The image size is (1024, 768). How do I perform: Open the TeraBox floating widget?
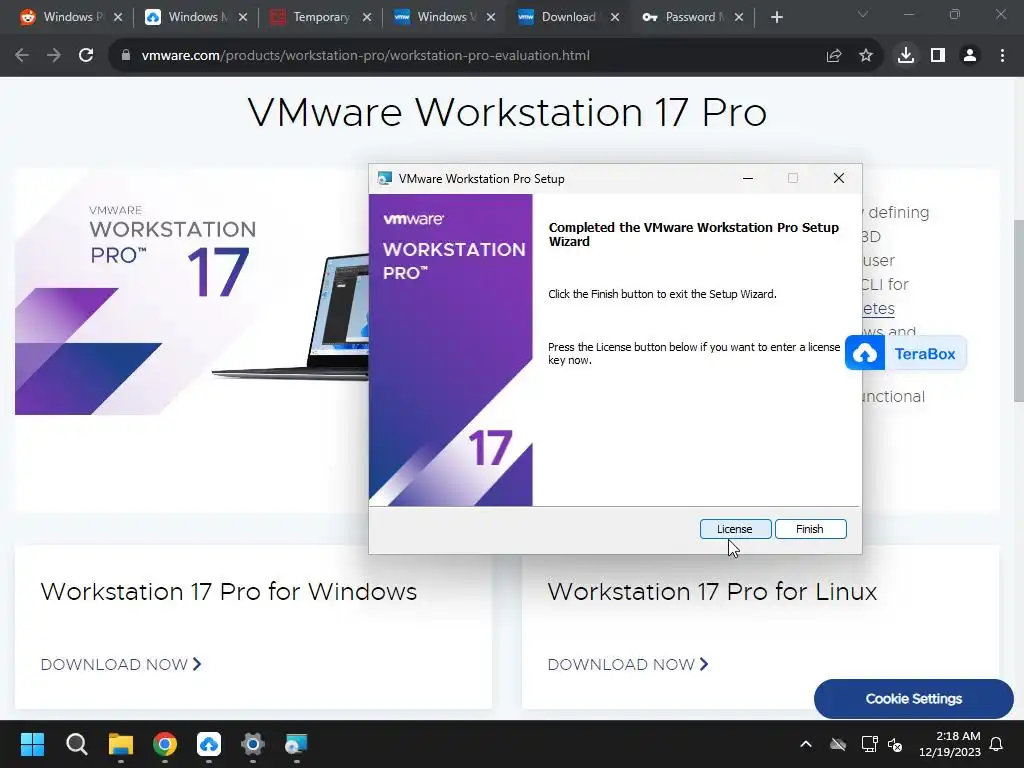pos(905,353)
